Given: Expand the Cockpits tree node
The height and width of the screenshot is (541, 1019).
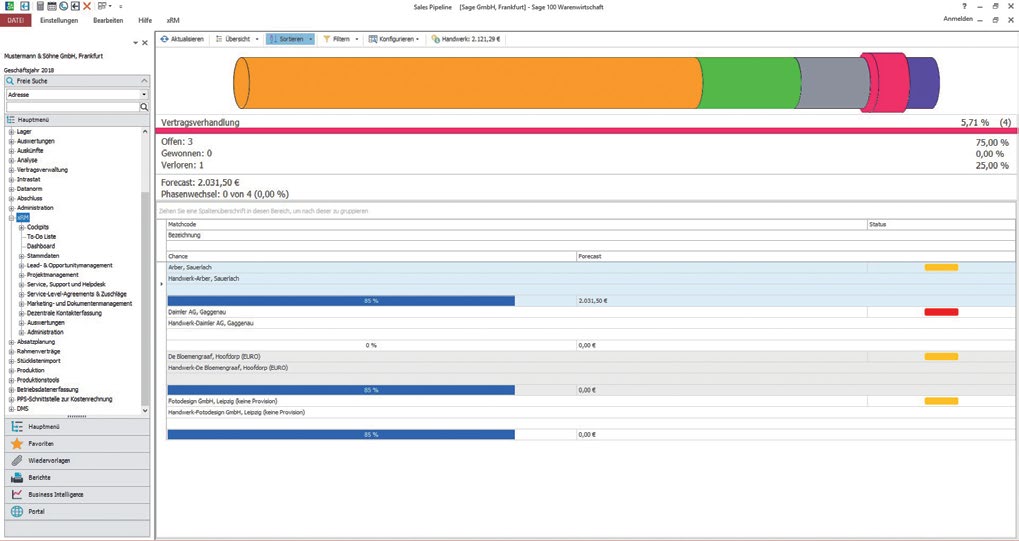Looking at the screenshot, I should (21, 228).
